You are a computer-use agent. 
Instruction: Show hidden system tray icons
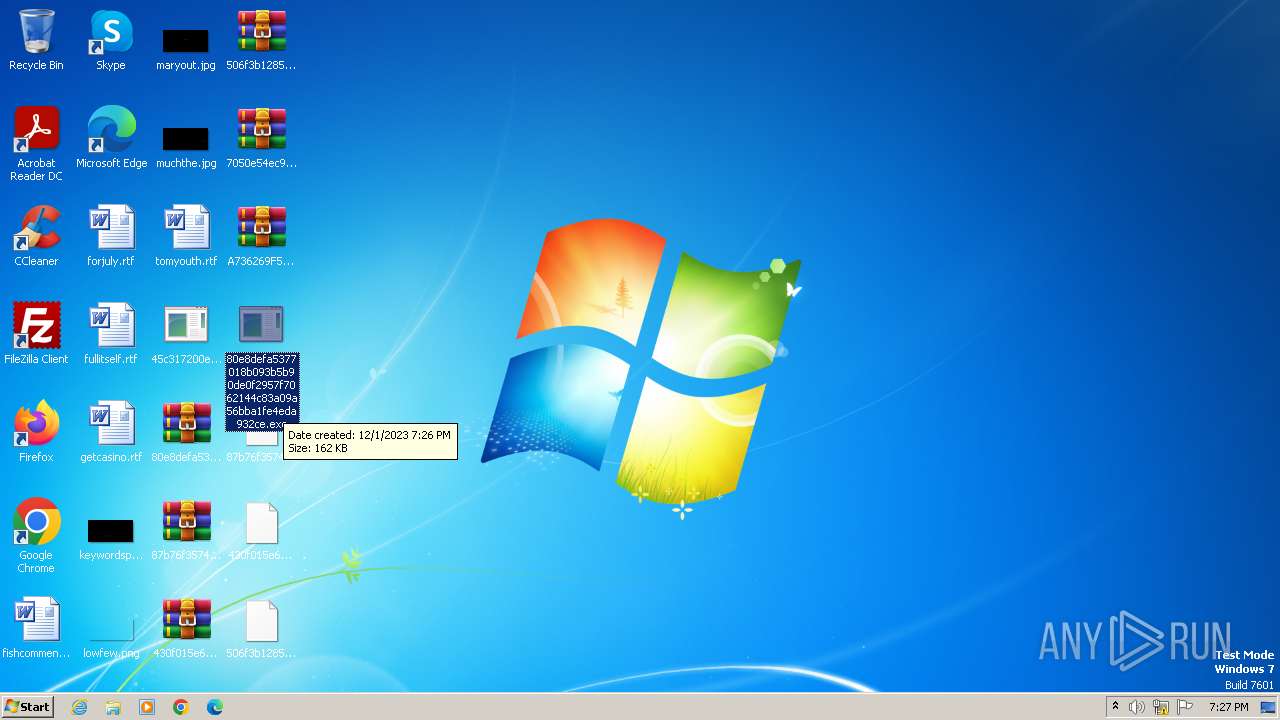click(1115, 707)
